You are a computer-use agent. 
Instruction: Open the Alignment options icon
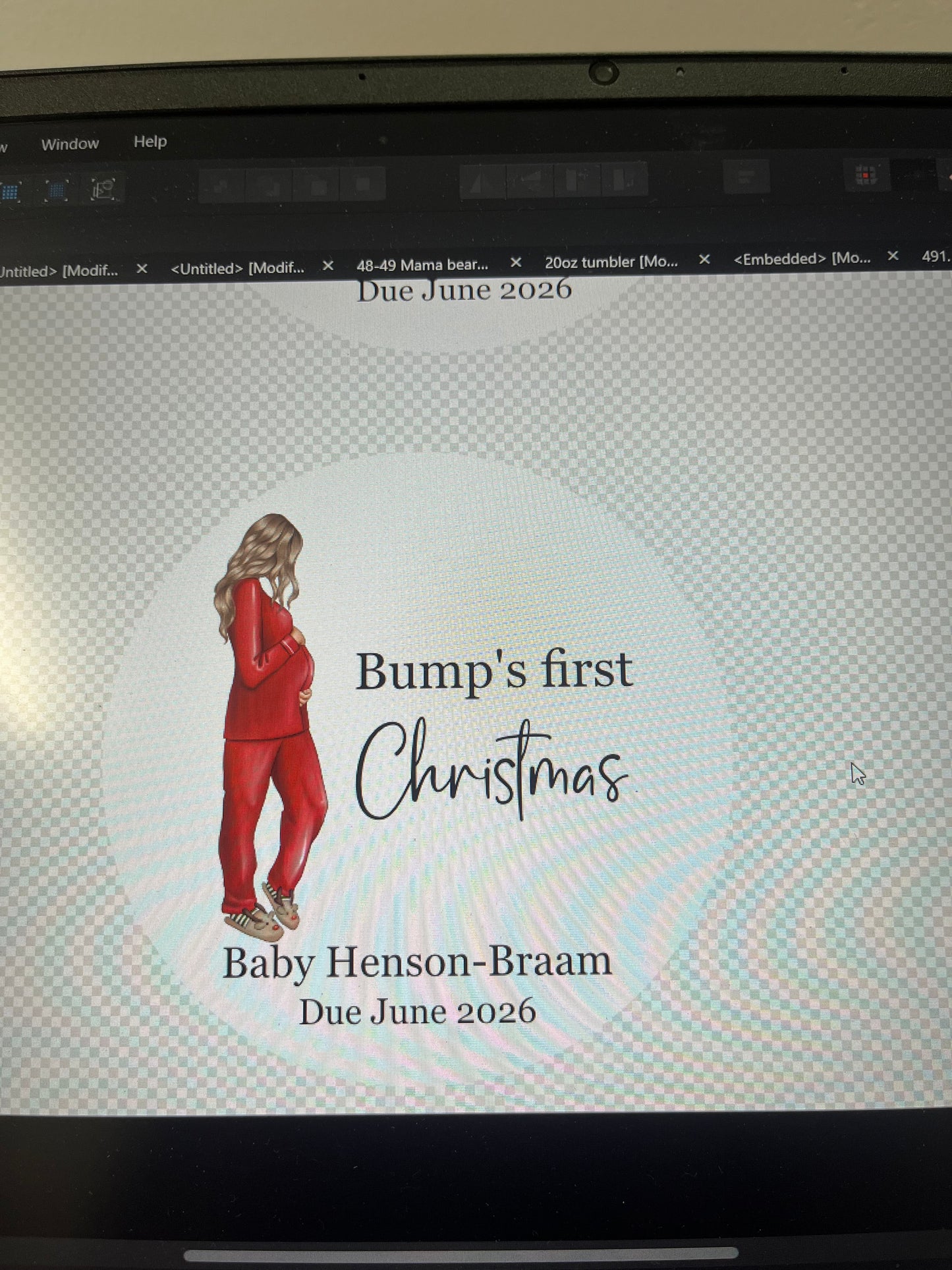(x=746, y=177)
